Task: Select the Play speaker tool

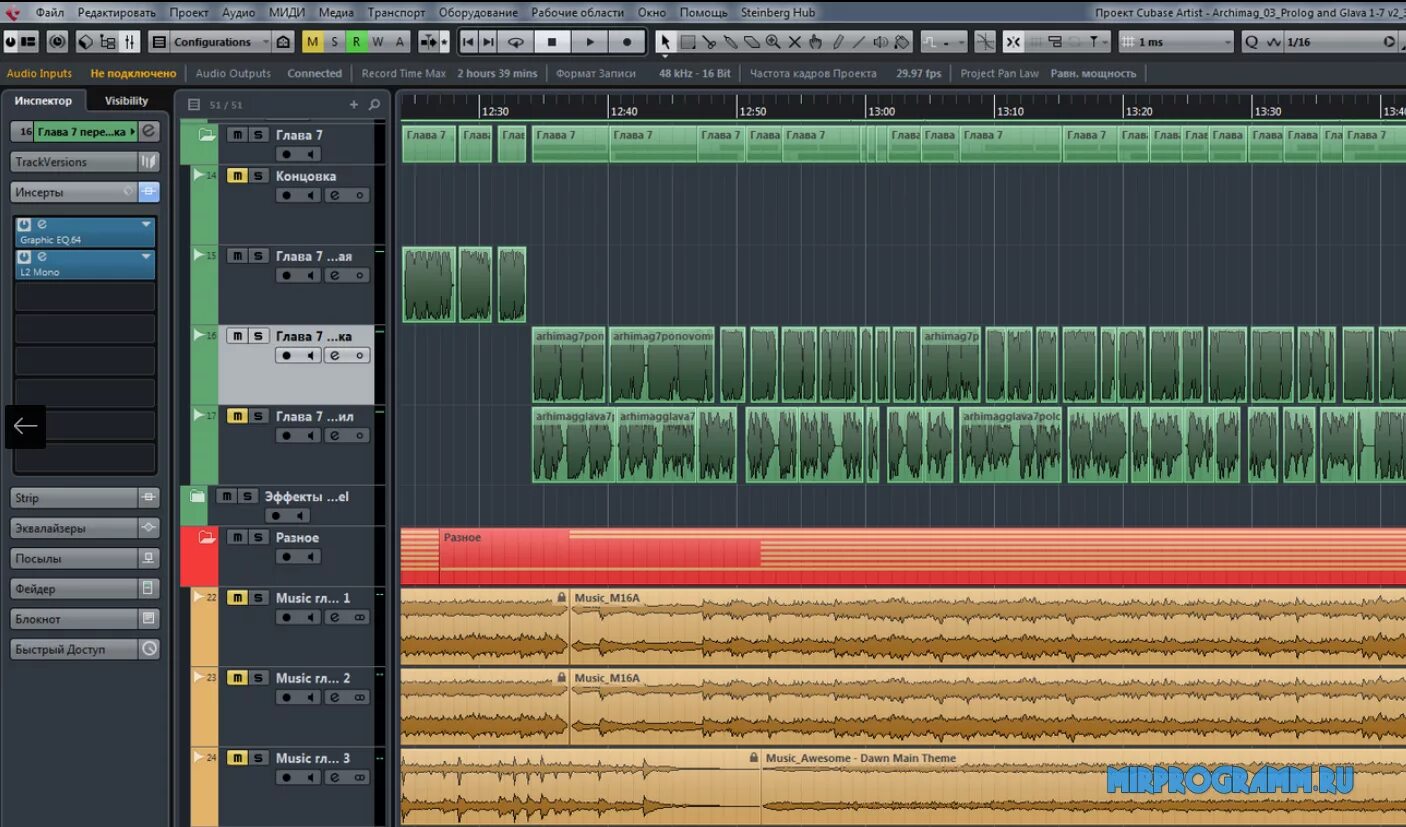Action: pyautogui.click(x=881, y=42)
